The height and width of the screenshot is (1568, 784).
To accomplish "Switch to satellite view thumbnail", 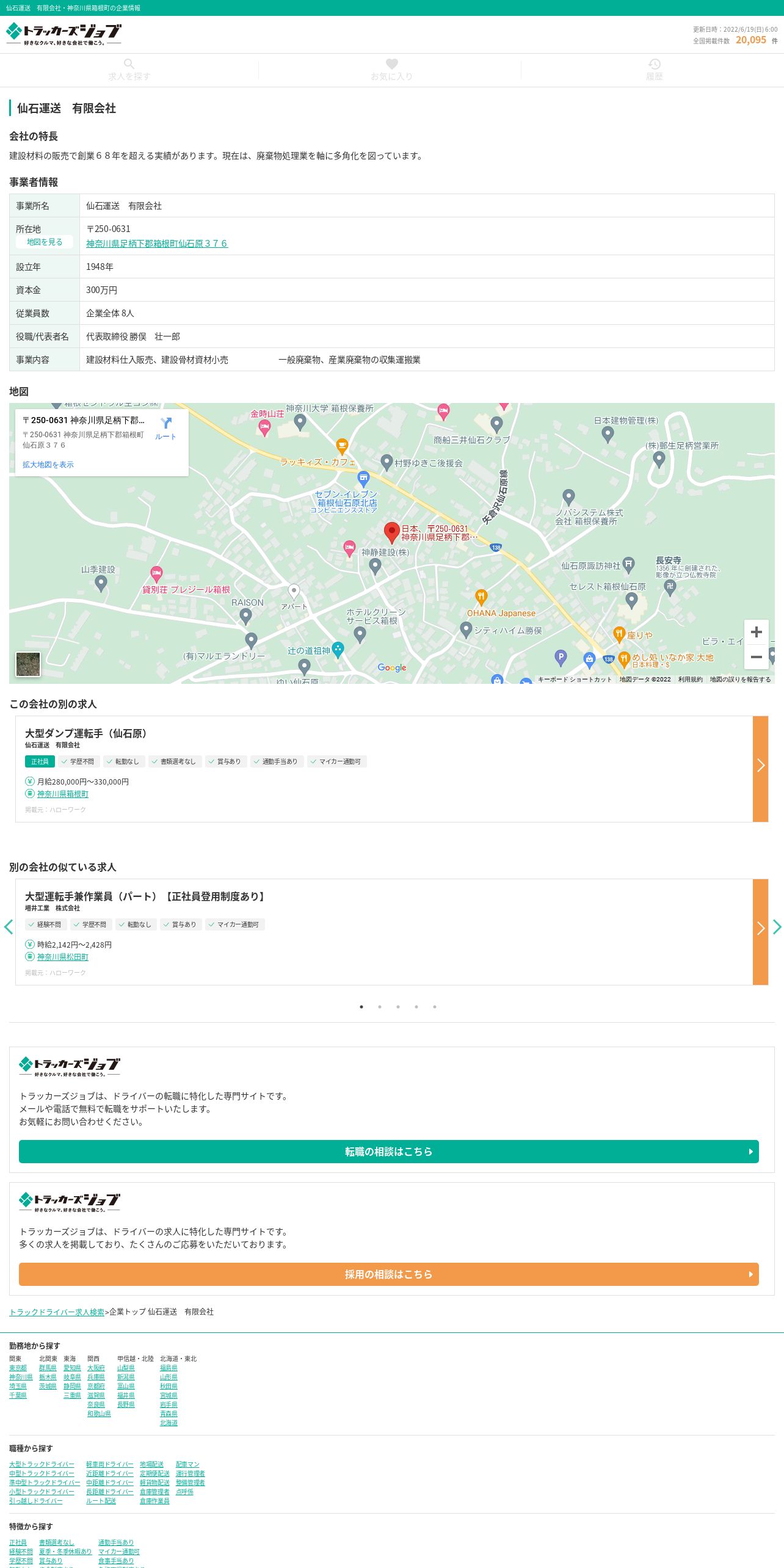I will [28, 664].
